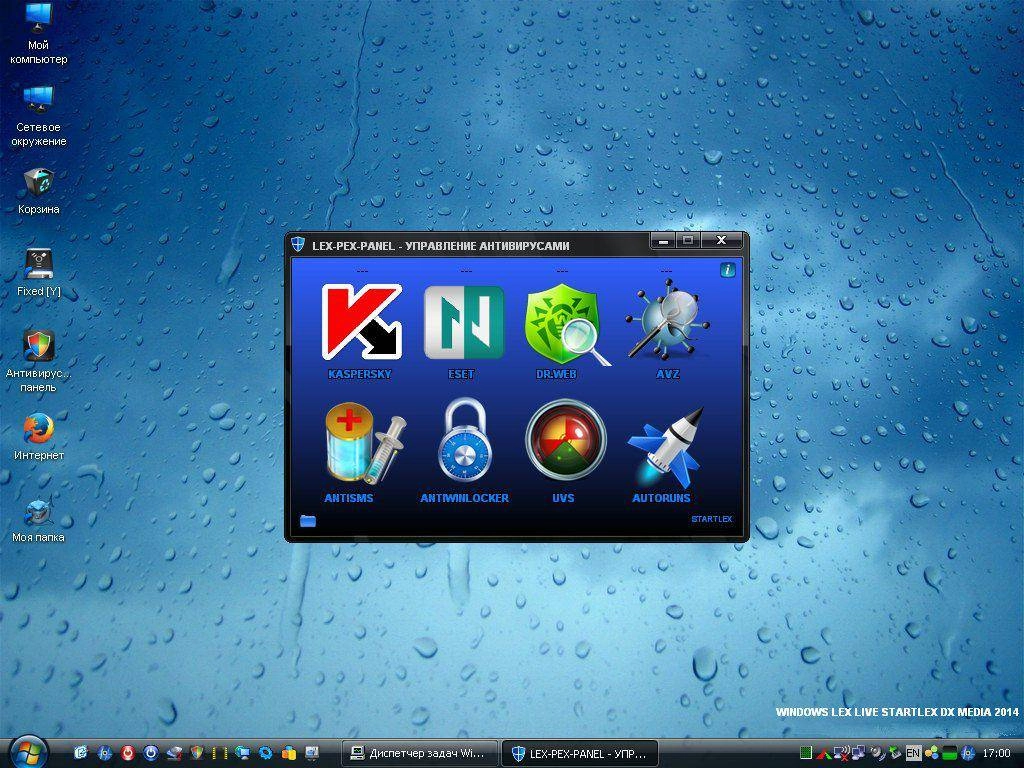1024x768 pixels.
Task: Open the Windows Start orb
Action: (x=29, y=753)
